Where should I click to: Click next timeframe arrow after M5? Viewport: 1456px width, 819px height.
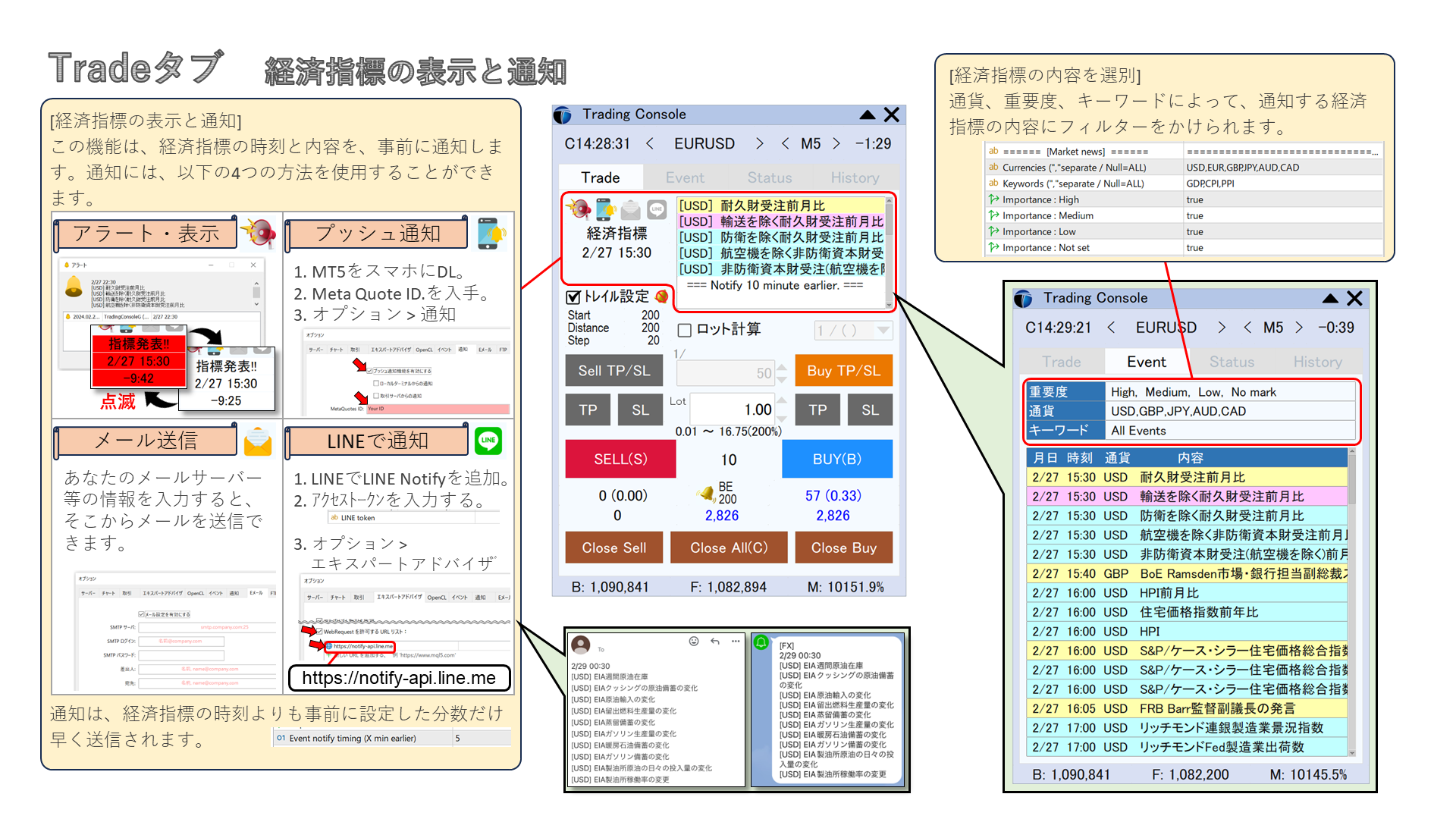point(836,144)
